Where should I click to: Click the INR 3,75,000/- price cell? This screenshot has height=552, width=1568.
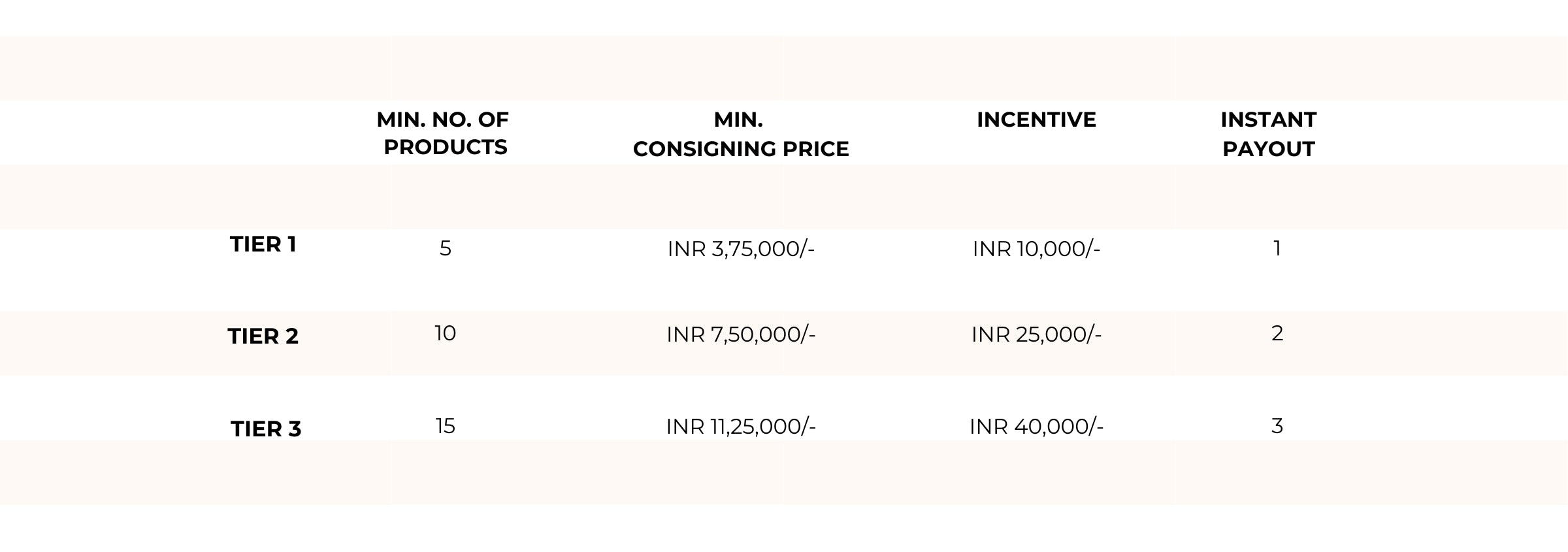[741, 249]
